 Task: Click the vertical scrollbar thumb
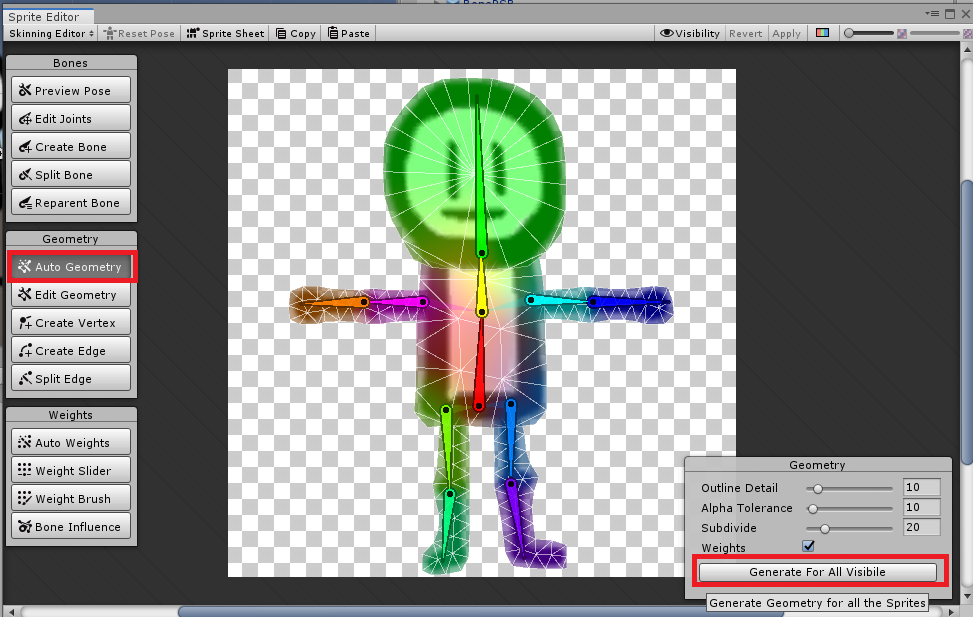pyautogui.click(x=967, y=322)
